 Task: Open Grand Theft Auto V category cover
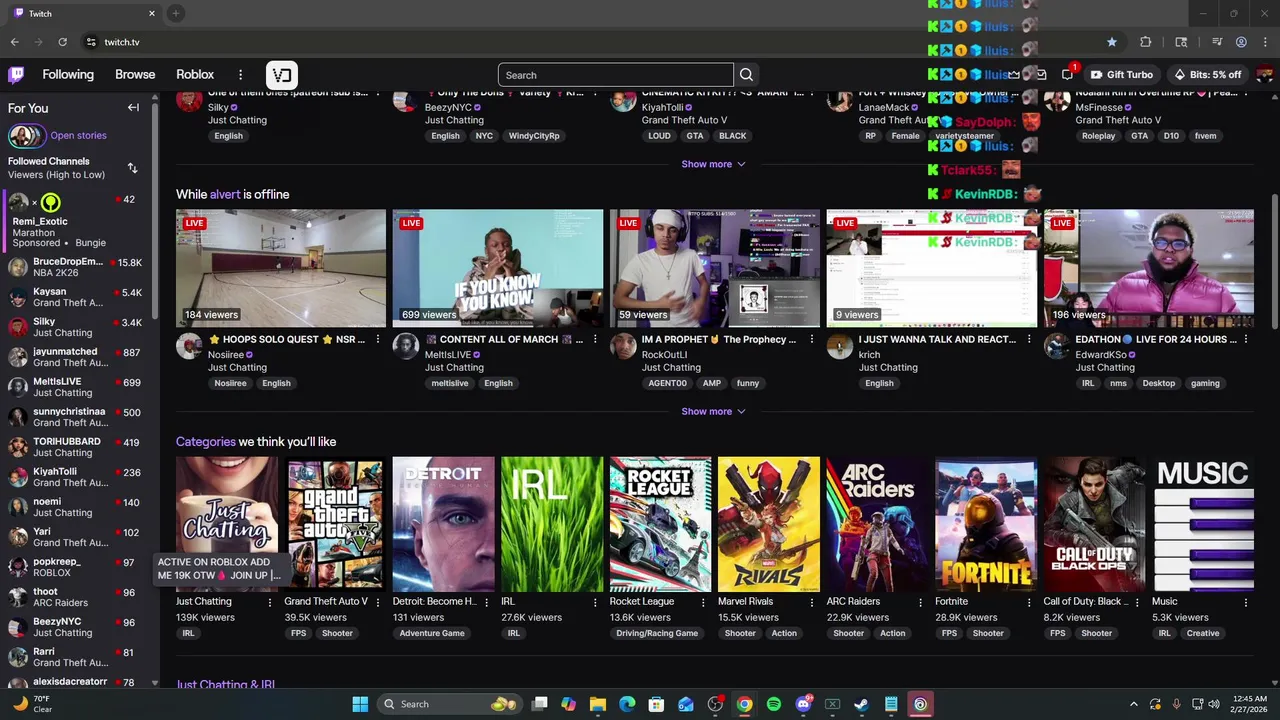[x=335, y=524]
